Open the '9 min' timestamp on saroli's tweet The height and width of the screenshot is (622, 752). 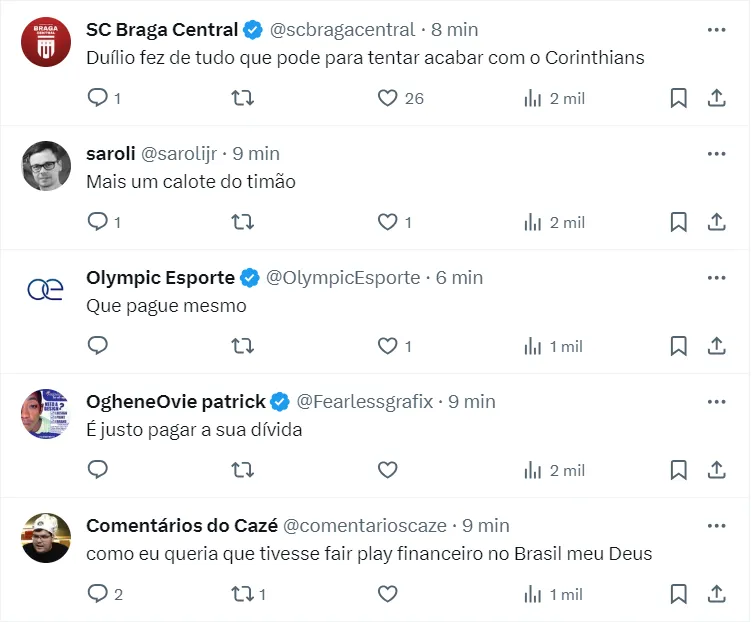256,154
